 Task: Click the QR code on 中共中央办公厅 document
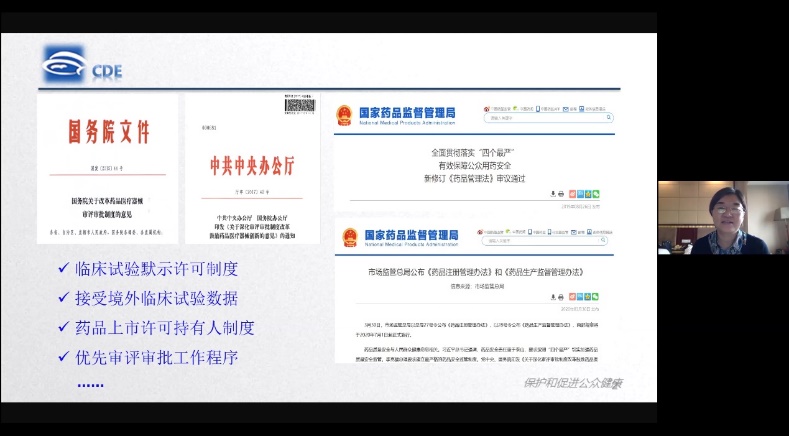tap(299, 105)
